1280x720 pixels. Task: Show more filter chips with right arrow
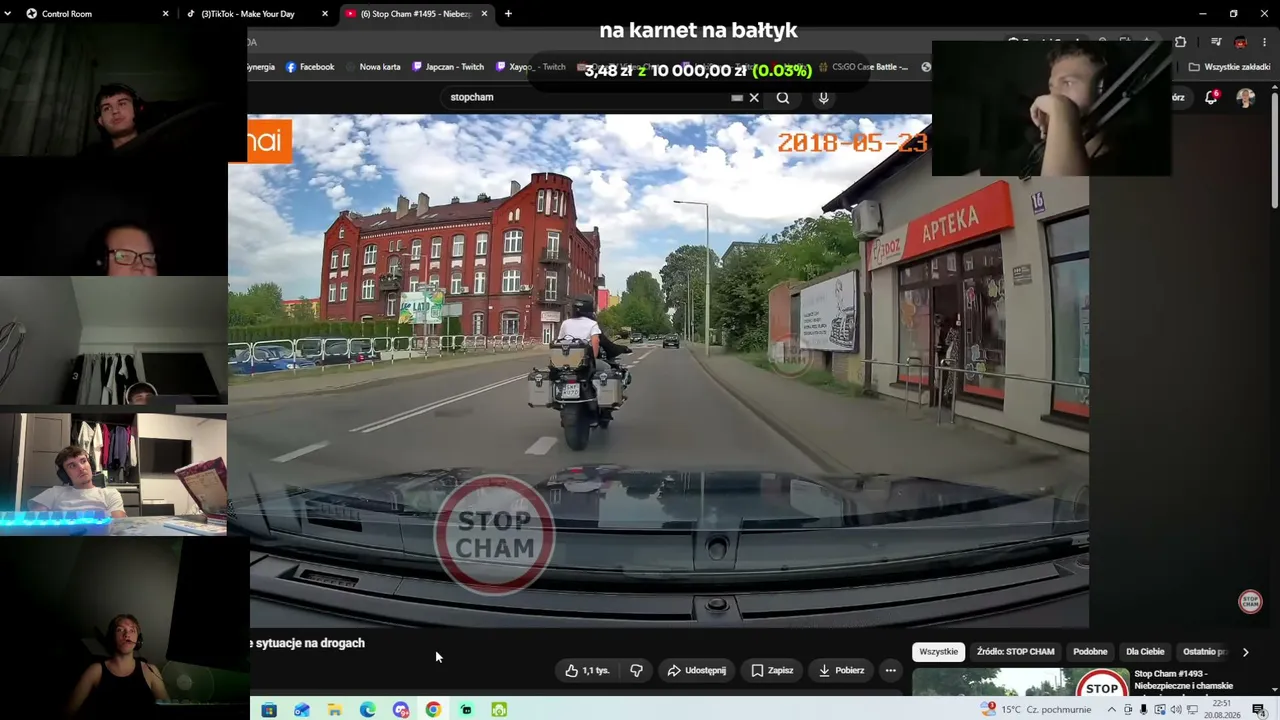pyautogui.click(x=1245, y=652)
